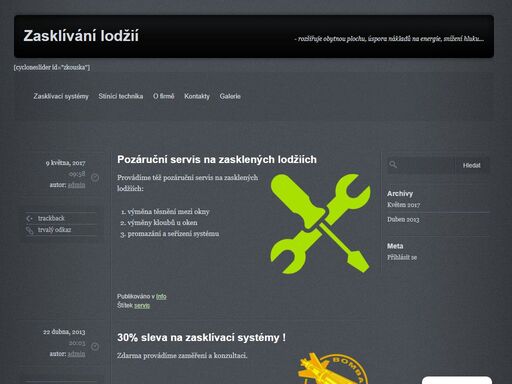Click the Zasklívání lodžií site title

tap(81, 36)
